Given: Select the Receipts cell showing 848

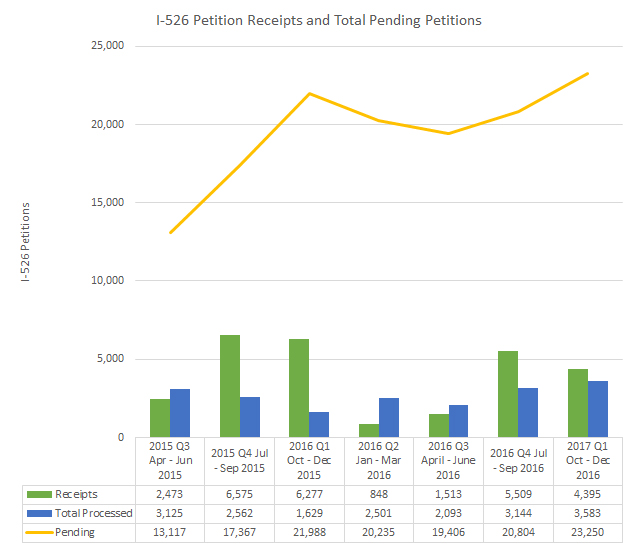Looking at the screenshot, I should click(x=380, y=494).
